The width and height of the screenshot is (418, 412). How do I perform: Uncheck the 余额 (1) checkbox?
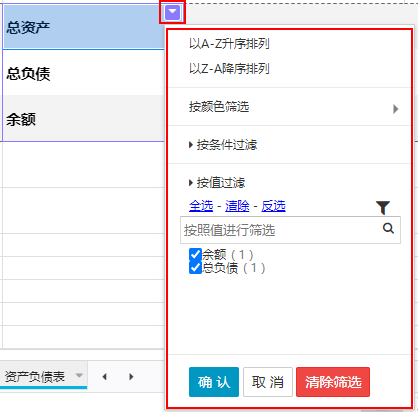pyautogui.click(x=195, y=254)
